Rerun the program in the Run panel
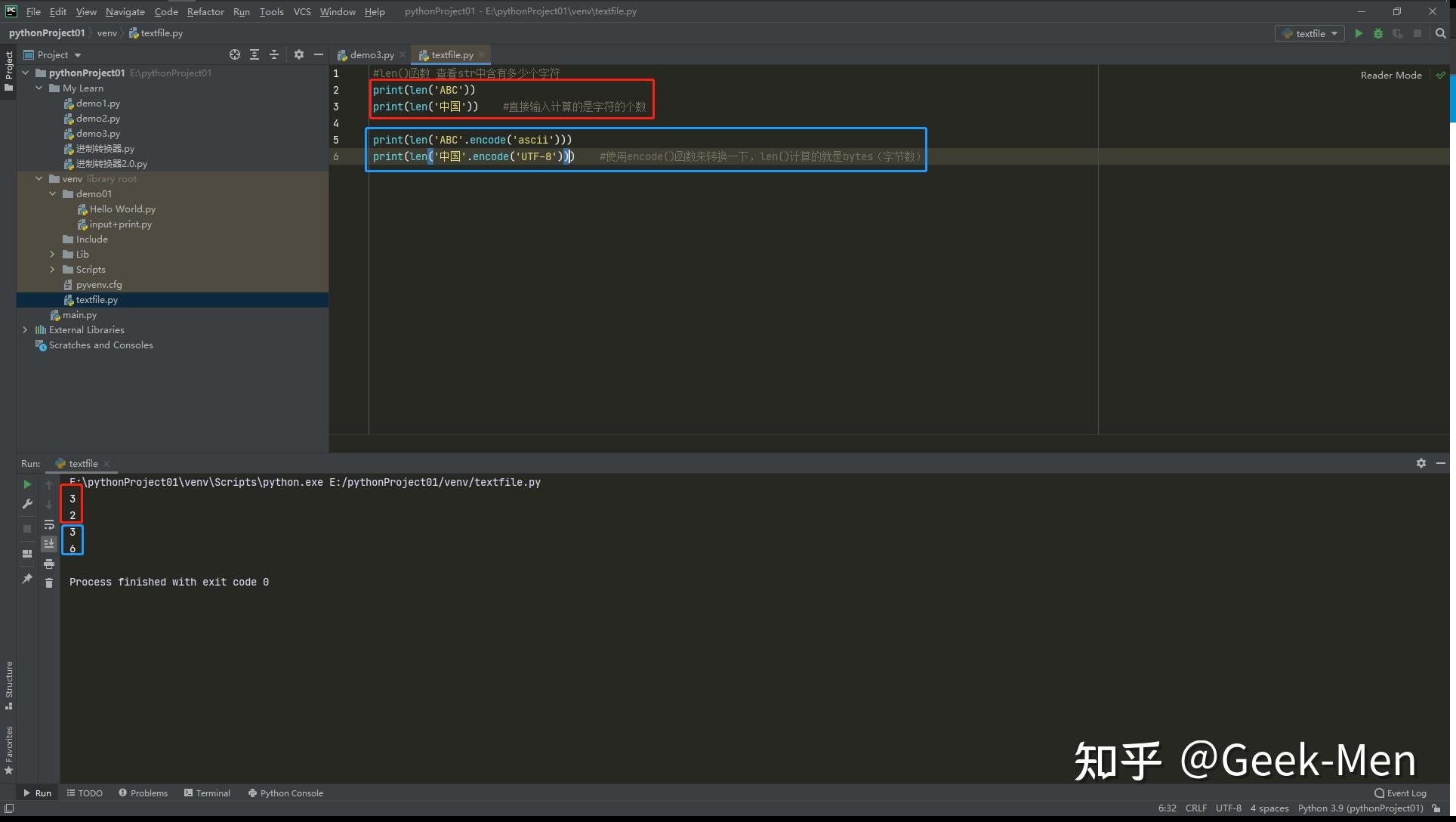 pos(27,484)
